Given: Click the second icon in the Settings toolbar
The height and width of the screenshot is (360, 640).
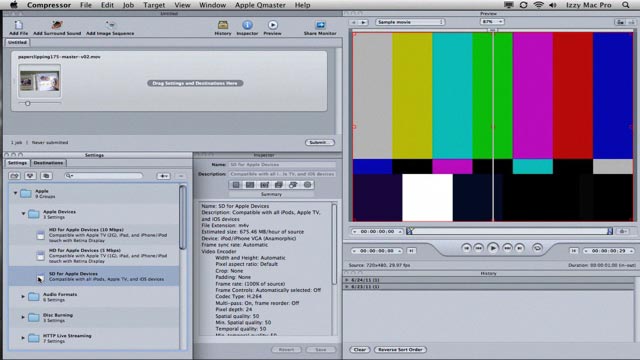Looking at the screenshot, I should point(30,176).
